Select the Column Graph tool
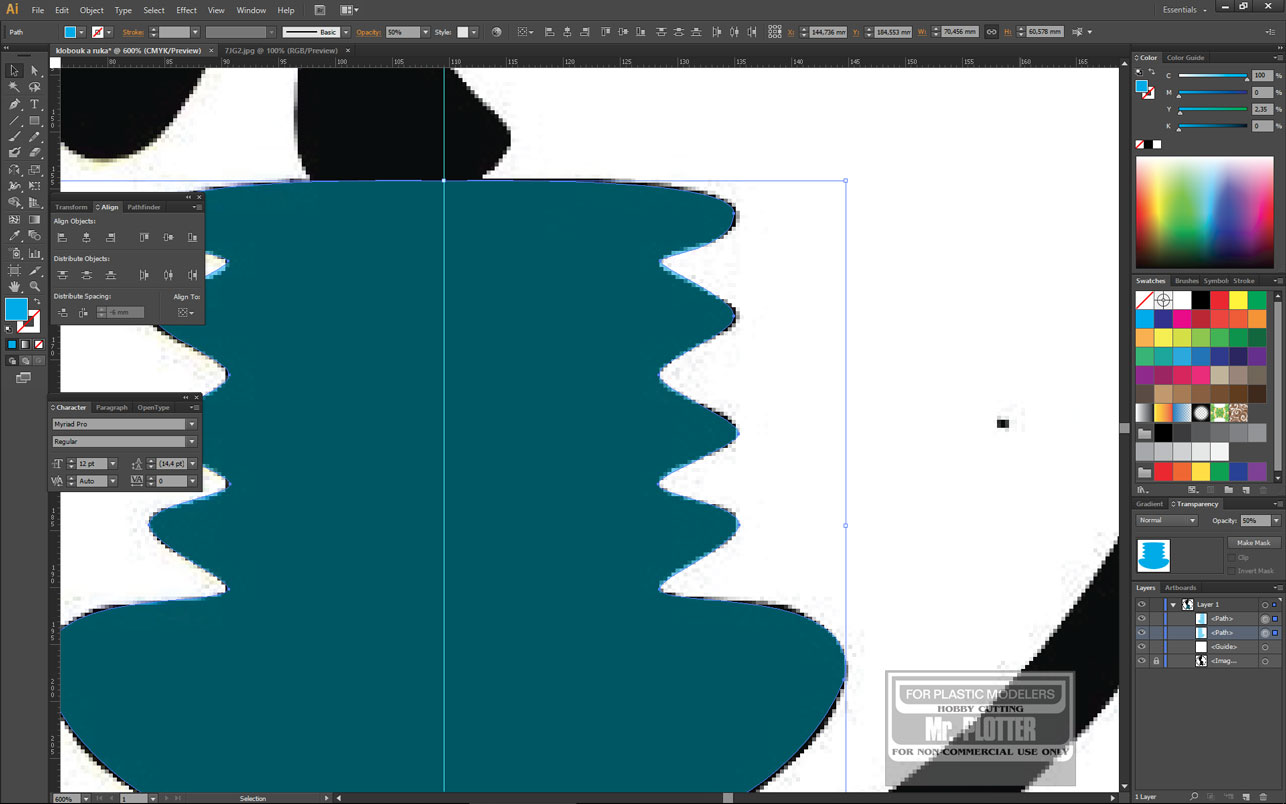This screenshot has height=804, width=1286. (35, 254)
